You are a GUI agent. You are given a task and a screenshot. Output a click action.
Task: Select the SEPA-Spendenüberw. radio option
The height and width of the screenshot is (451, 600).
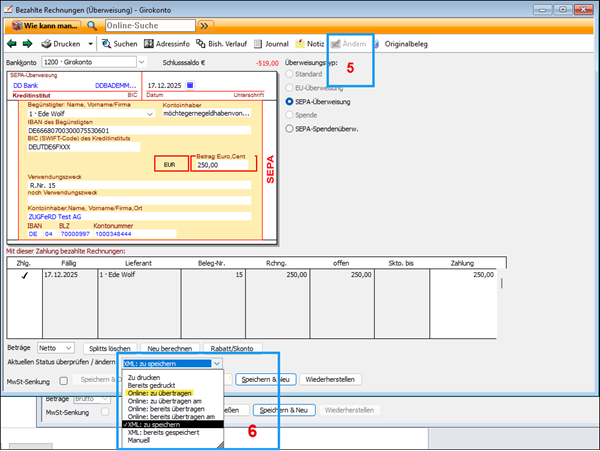(x=290, y=129)
